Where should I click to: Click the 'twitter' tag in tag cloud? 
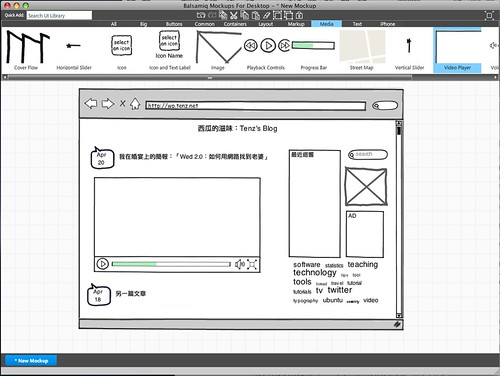[340, 290]
